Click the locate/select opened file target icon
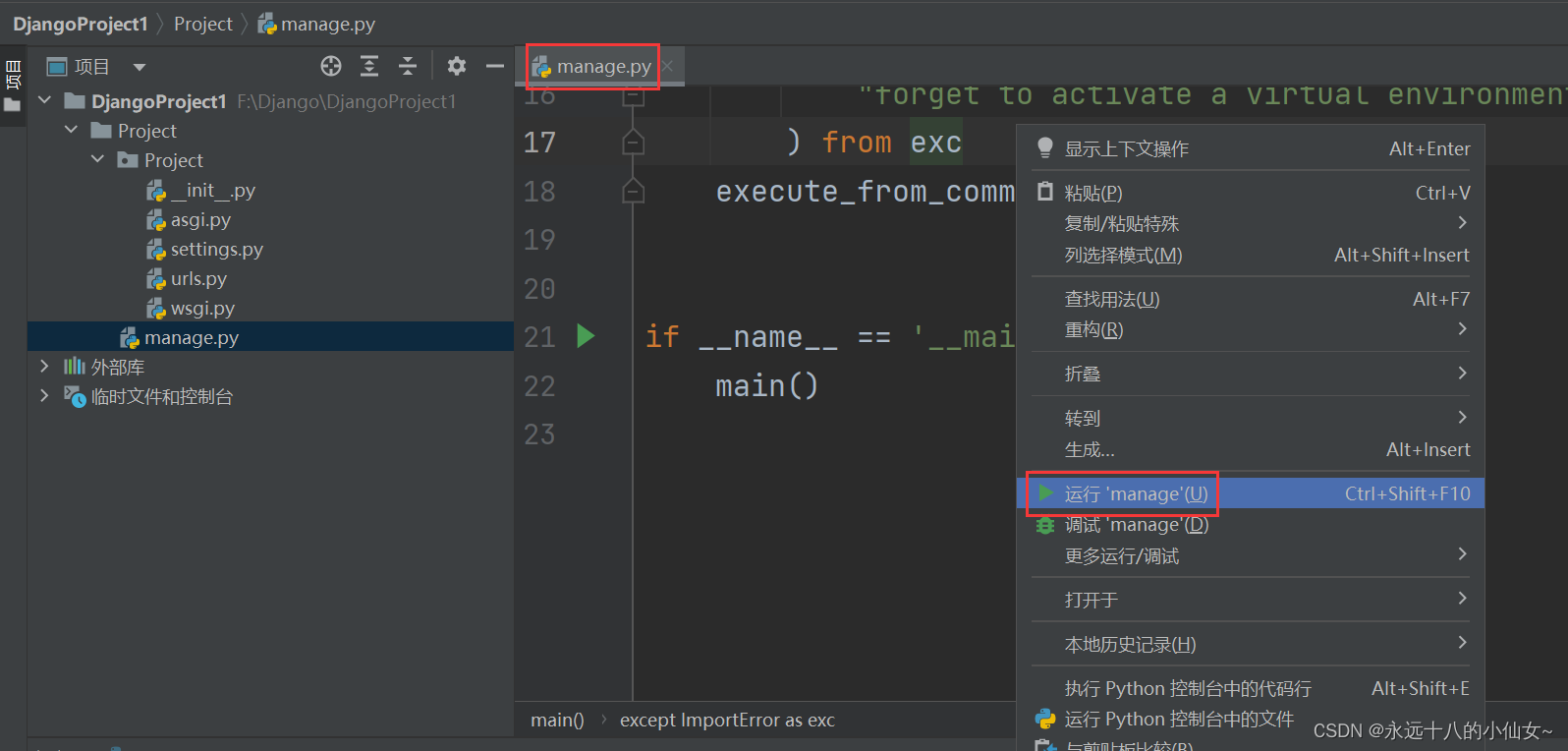 [331, 66]
